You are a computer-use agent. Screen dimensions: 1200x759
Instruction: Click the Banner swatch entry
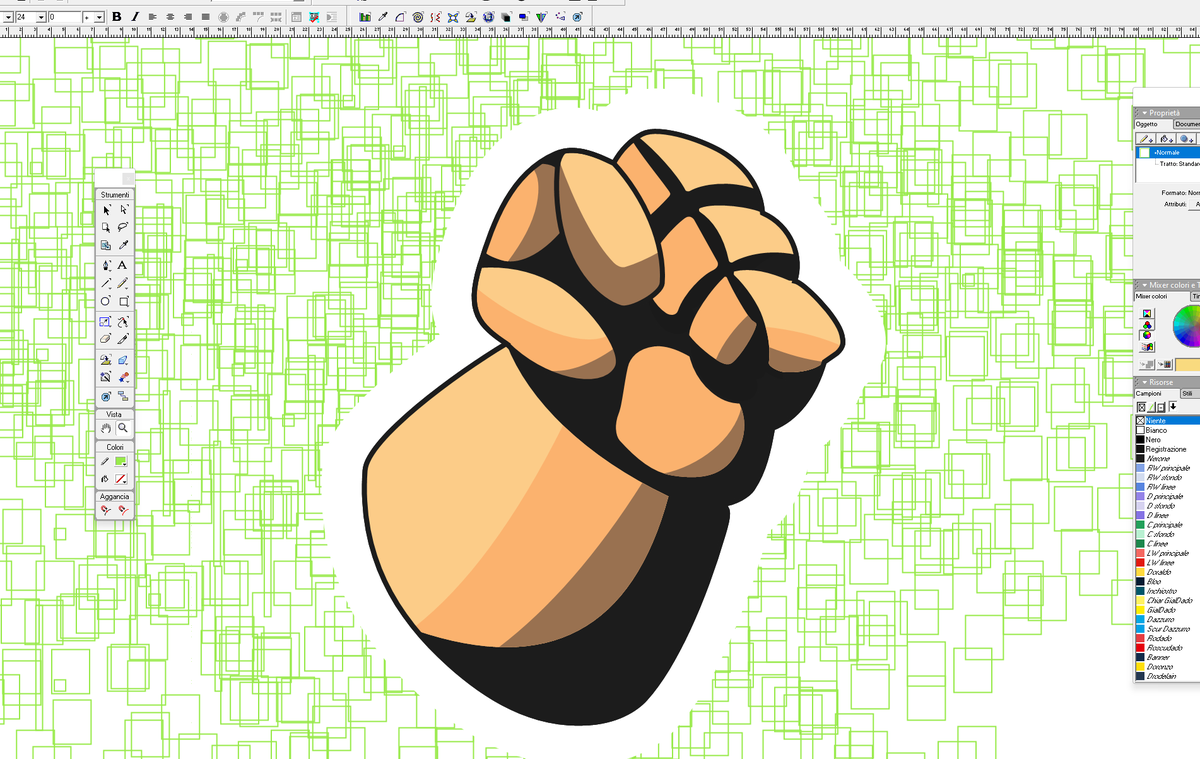pyautogui.click(x=1167, y=657)
